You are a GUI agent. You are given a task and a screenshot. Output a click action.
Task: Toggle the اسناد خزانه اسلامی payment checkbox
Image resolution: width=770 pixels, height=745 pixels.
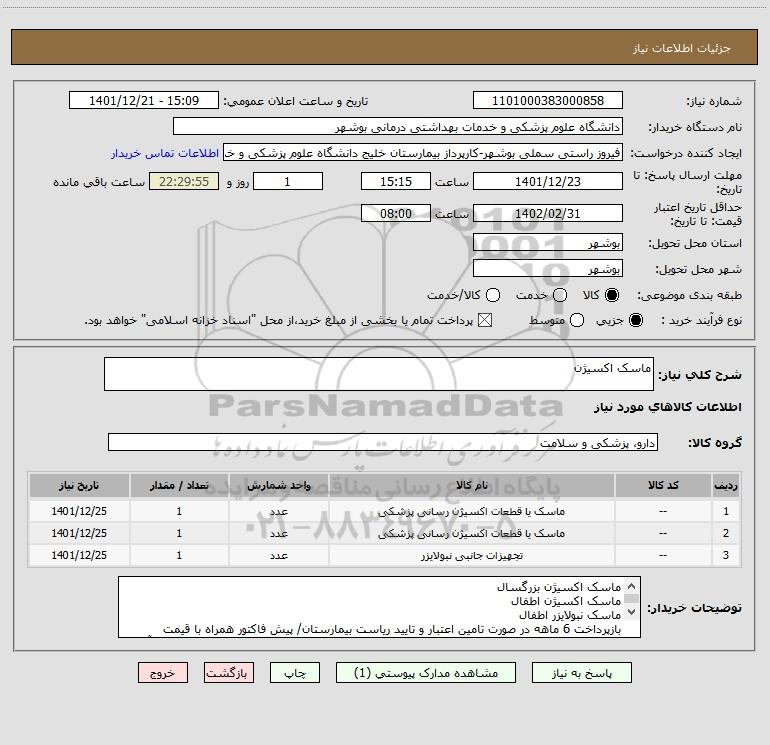coord(485,321)
